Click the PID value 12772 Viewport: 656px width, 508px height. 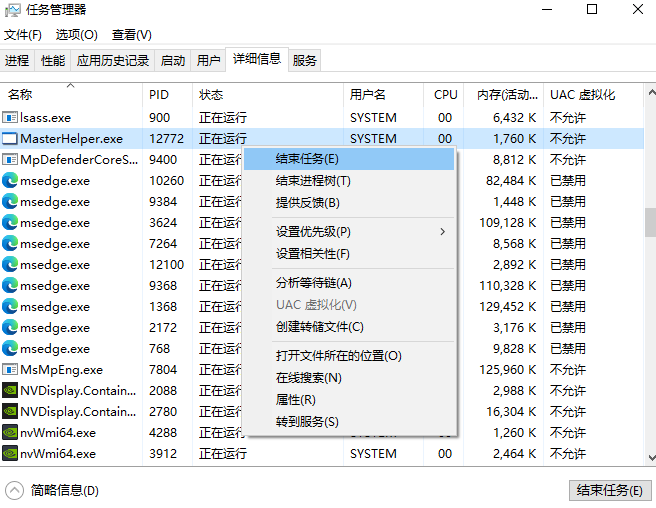[x=167, y=139]
